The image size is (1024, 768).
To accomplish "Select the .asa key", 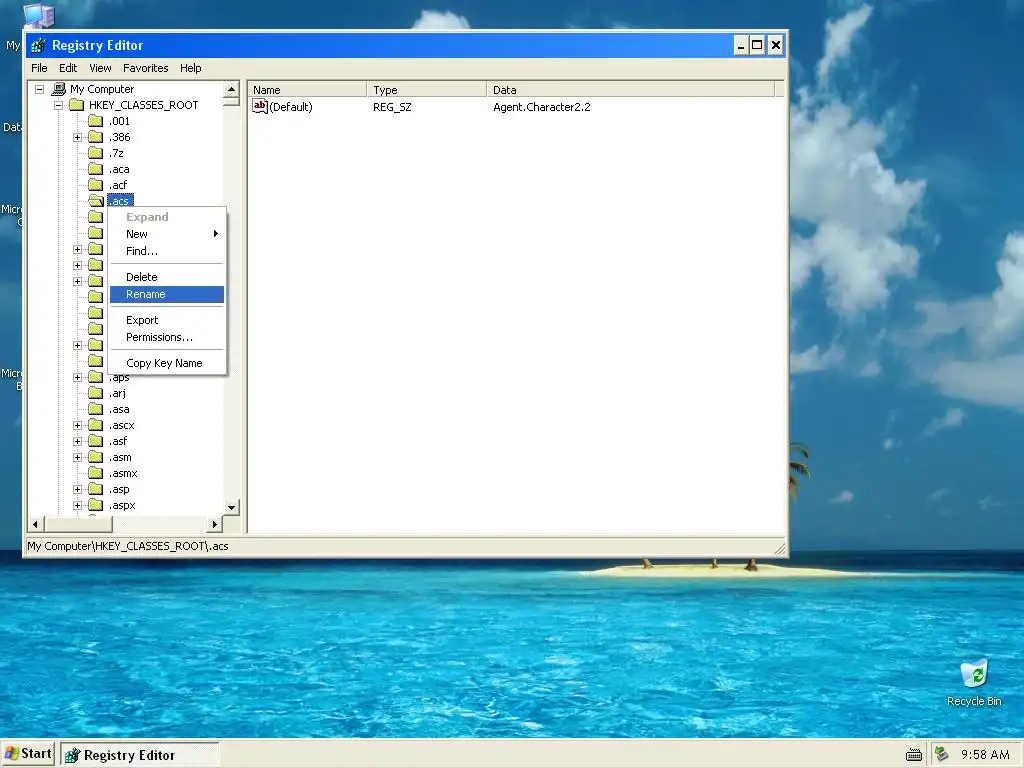I will [119, 409].
